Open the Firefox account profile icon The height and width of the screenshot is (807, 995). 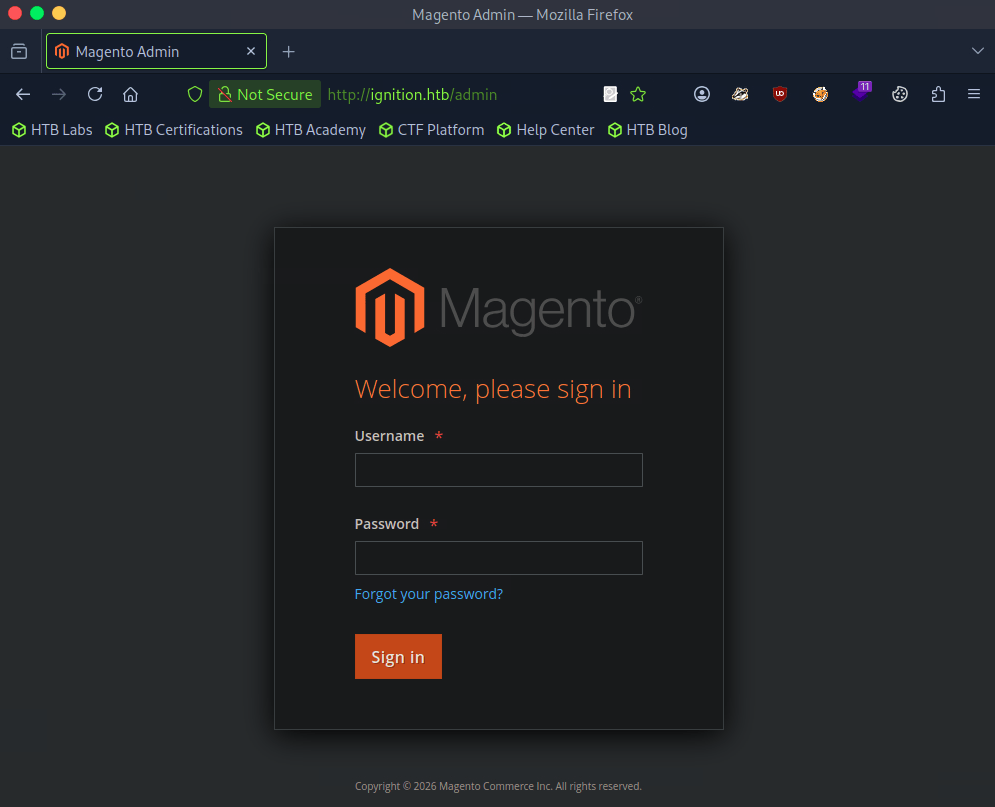(x=702, y=94)
